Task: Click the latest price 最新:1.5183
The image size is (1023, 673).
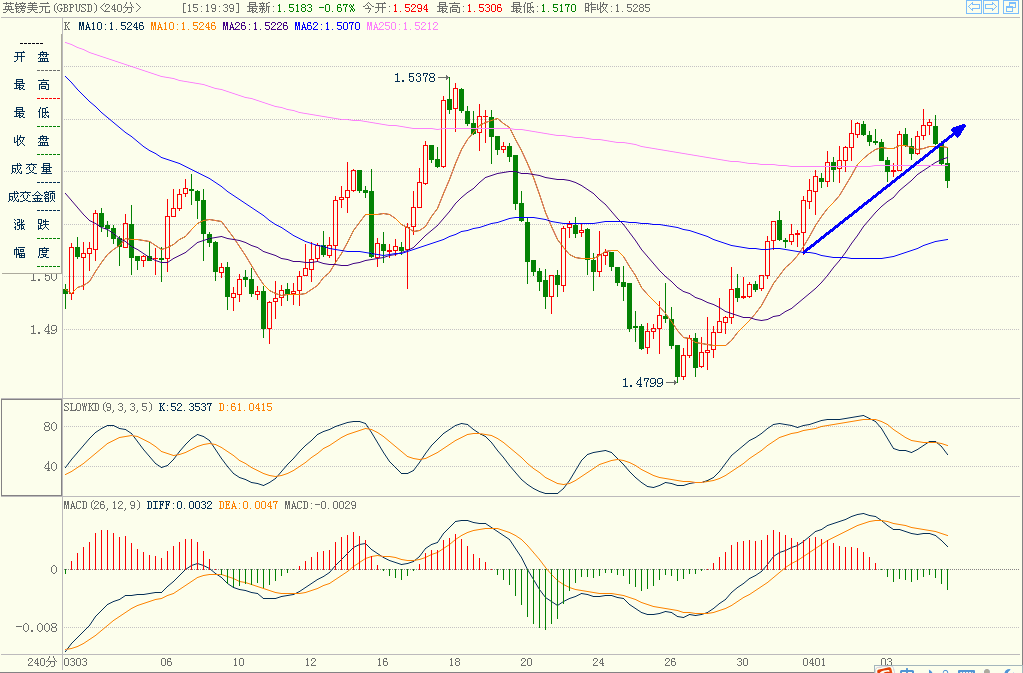Action: tap(280, 8)
